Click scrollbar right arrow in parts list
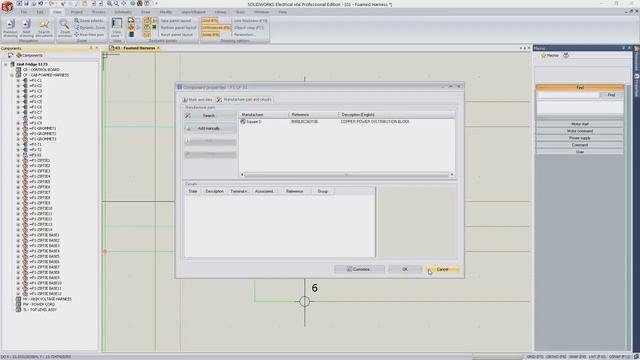Screen dimensions: 640x360 tap(452, 175)
